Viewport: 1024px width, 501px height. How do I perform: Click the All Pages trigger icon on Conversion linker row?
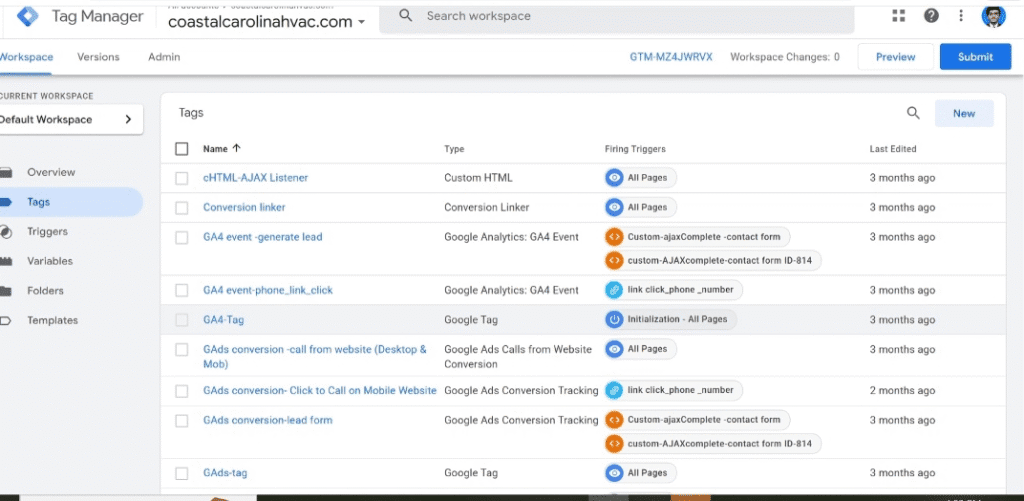tap(614, 207)
